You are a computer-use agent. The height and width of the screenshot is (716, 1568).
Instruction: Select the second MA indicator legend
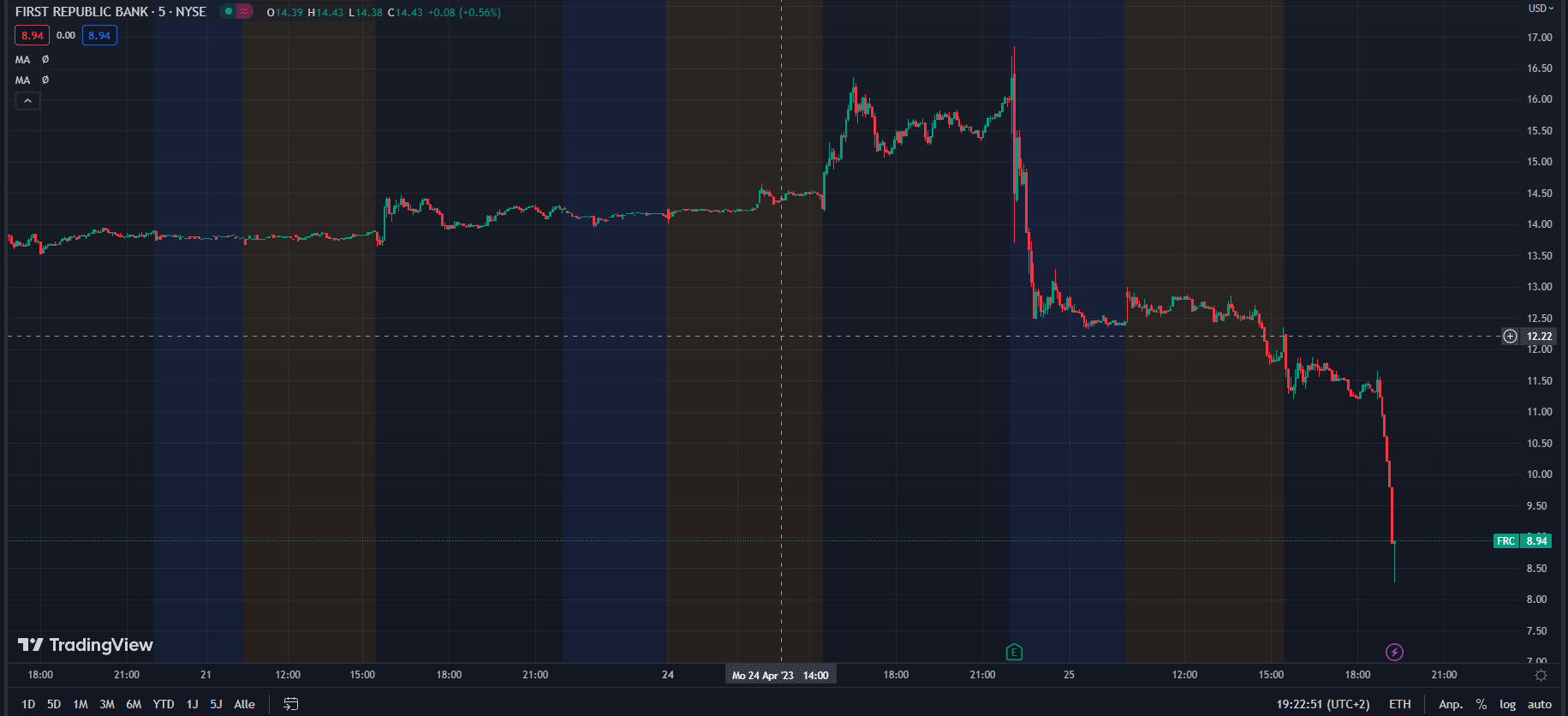click(x=23, y=80)
